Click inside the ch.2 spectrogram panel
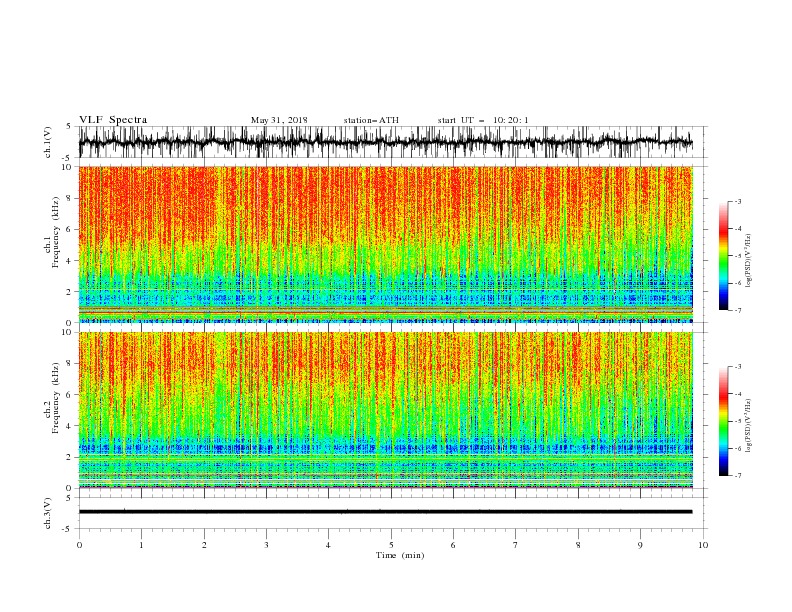This screenshot has width=792, height=612. point(385,410)
